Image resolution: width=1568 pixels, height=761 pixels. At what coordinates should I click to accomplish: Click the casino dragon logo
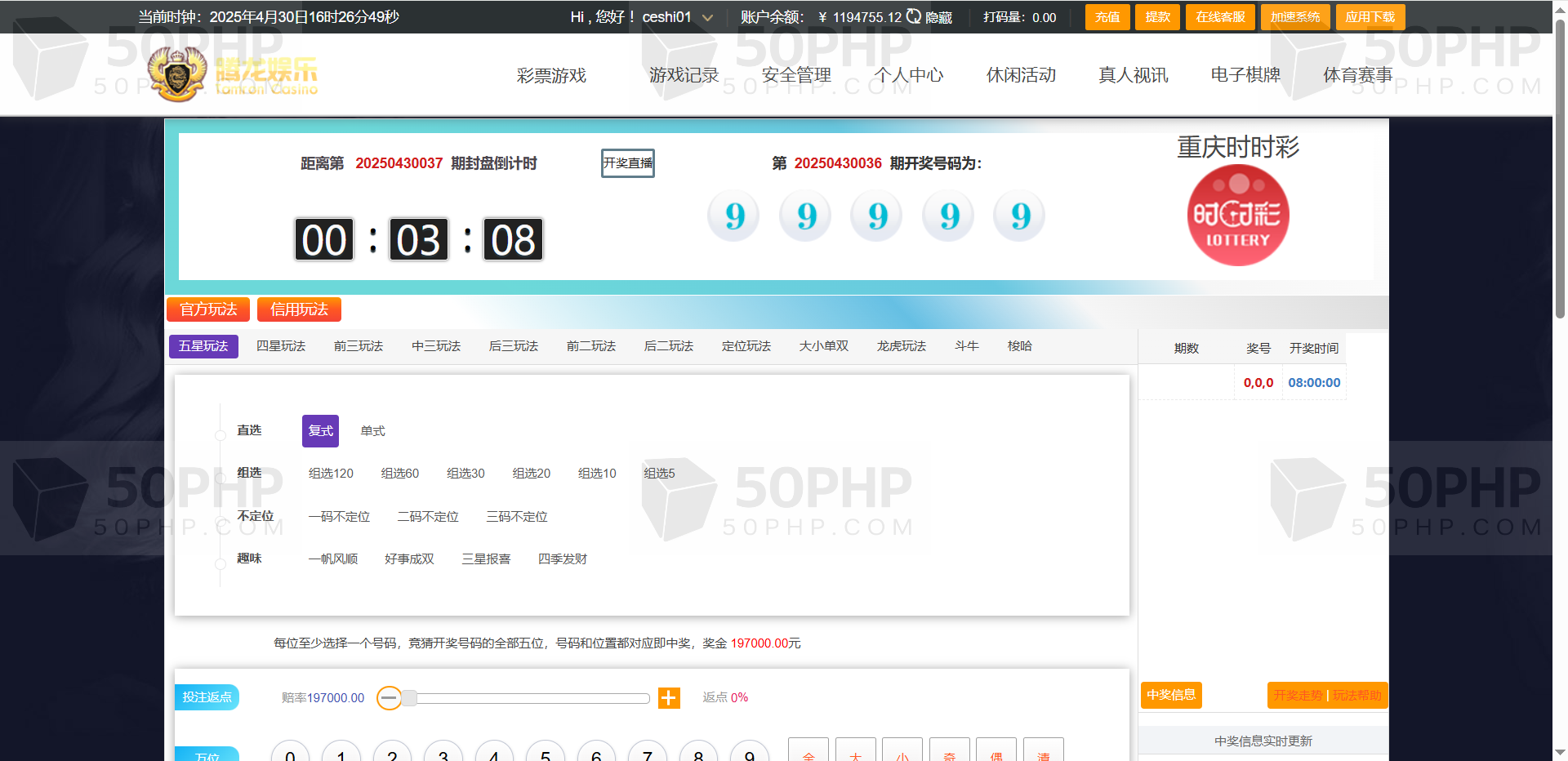(177, 75)
